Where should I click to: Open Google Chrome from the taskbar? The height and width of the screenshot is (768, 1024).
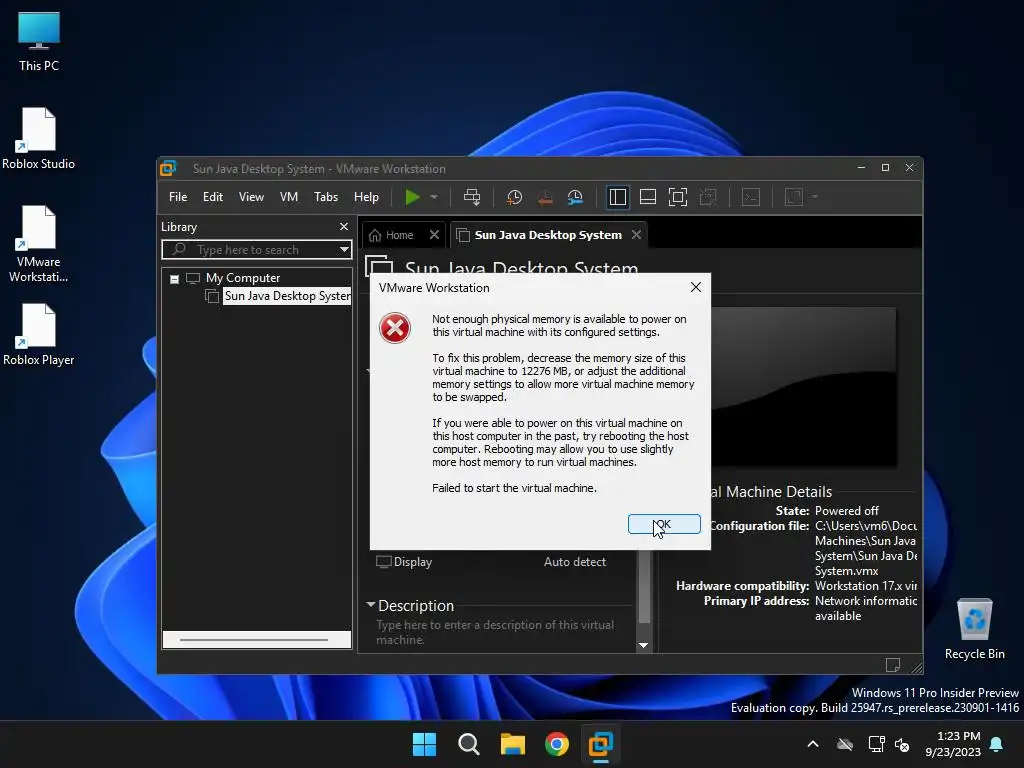pyautogui.click(x=556, y=744)
